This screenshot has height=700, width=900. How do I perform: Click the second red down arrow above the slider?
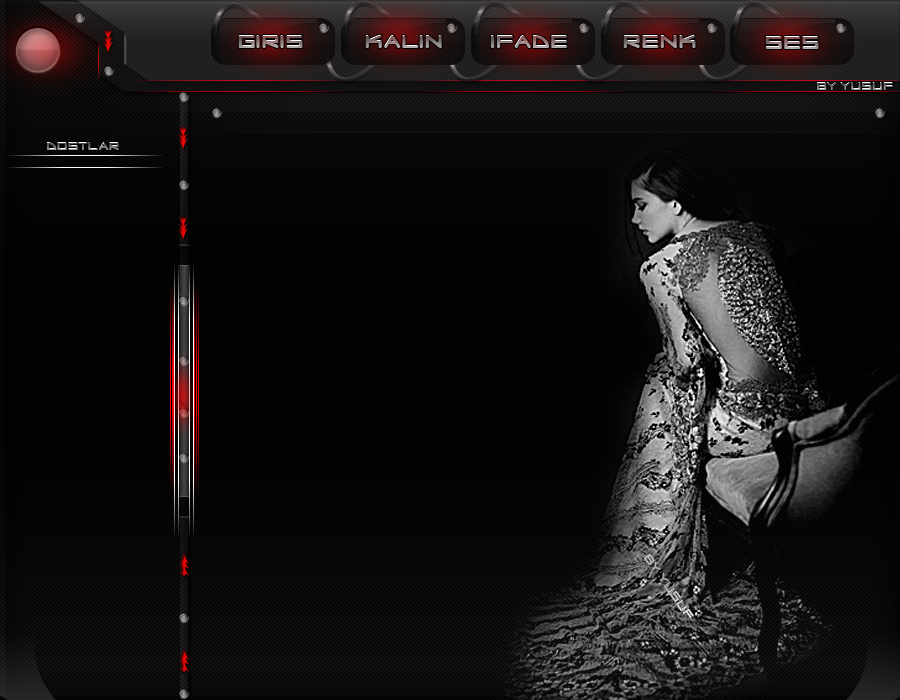pos(183,228)
